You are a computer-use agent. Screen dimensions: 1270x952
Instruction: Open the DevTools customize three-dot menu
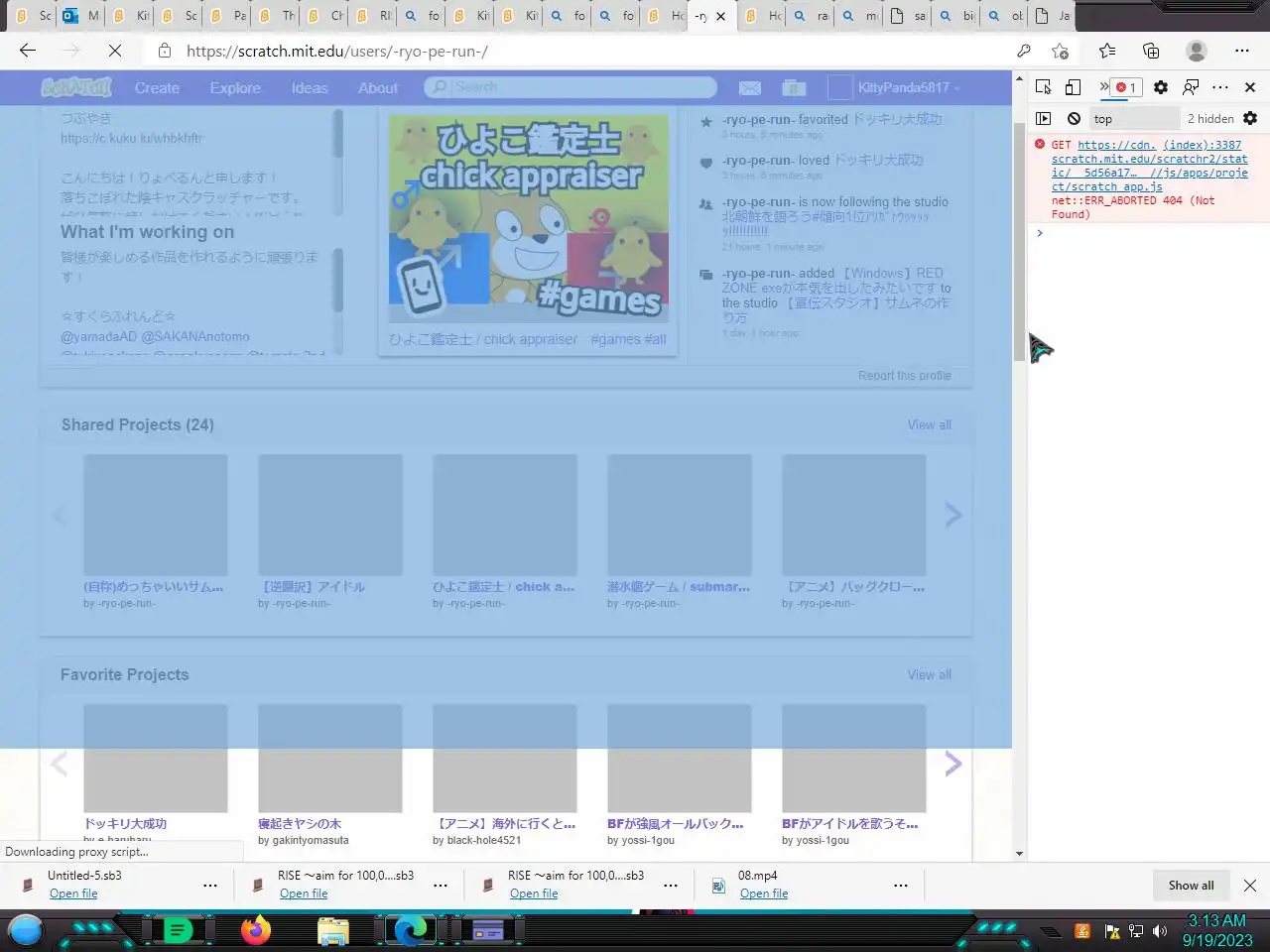point(1220,87)
